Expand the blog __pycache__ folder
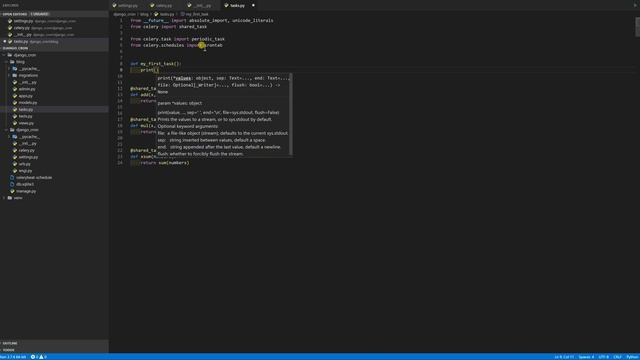Screen dimensions: 640x360 (29, 69)
